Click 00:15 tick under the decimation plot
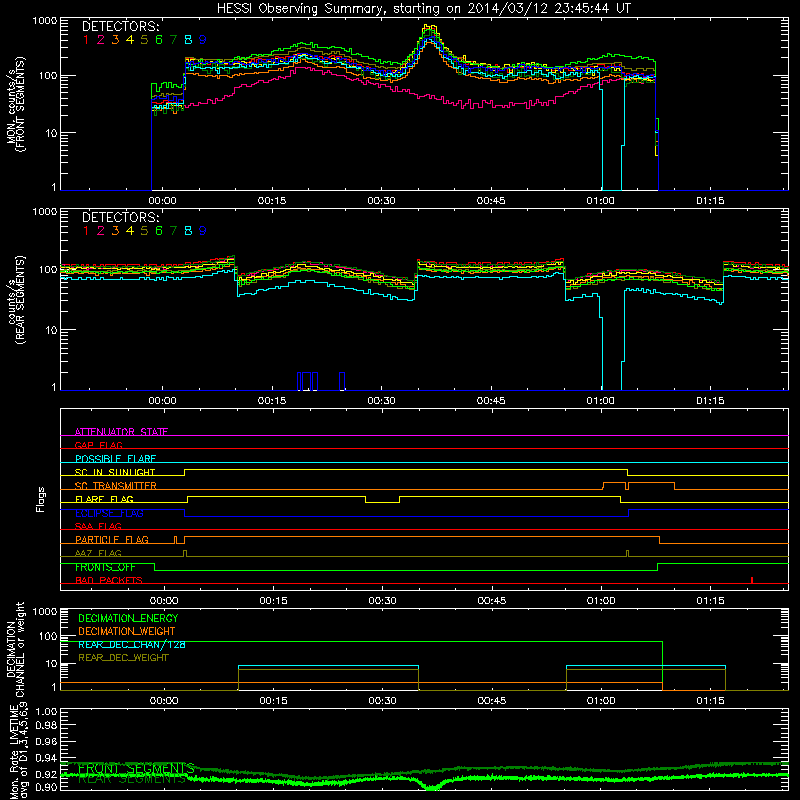 point(273,701)
